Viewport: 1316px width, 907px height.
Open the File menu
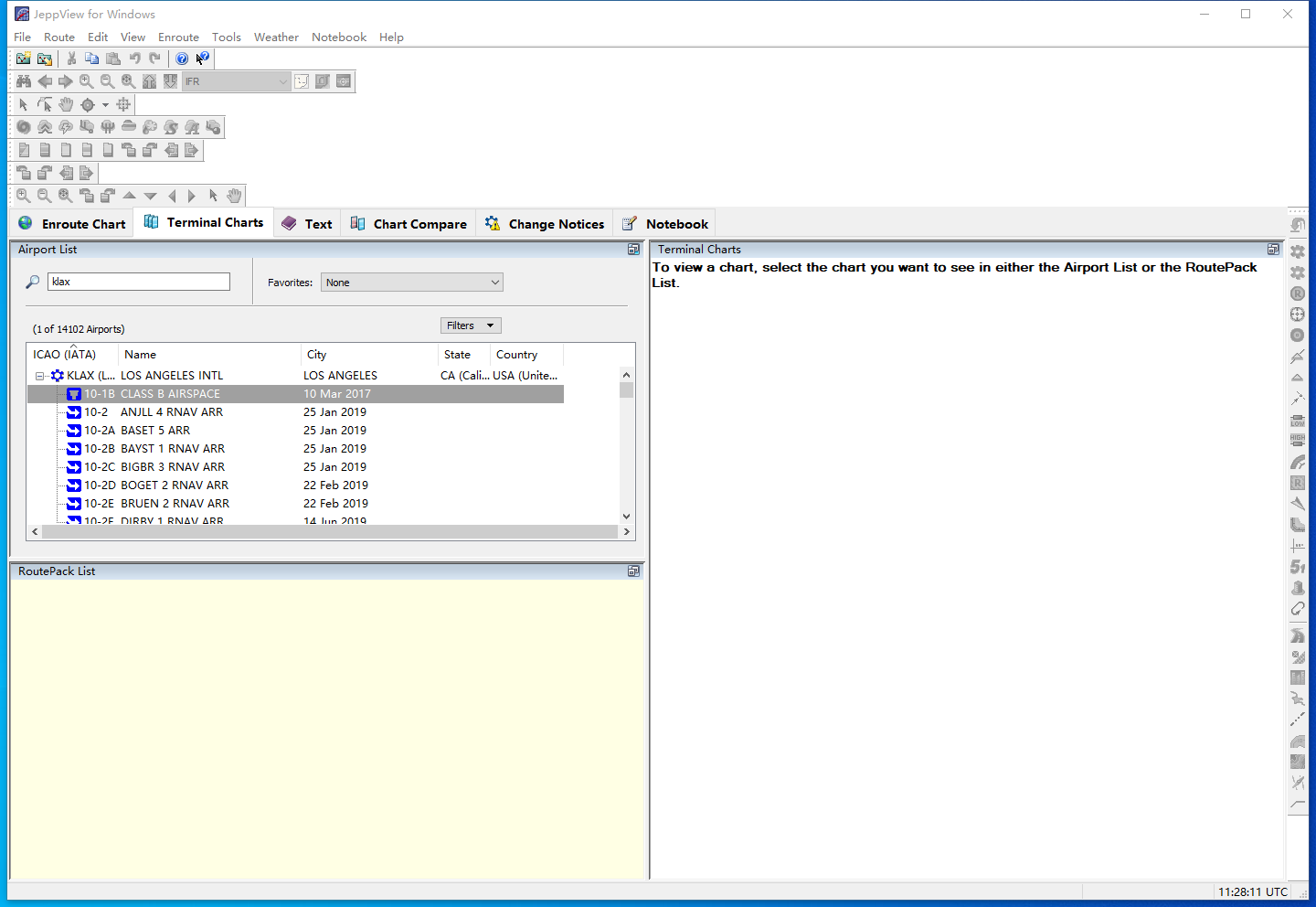[x=23, y=37]
